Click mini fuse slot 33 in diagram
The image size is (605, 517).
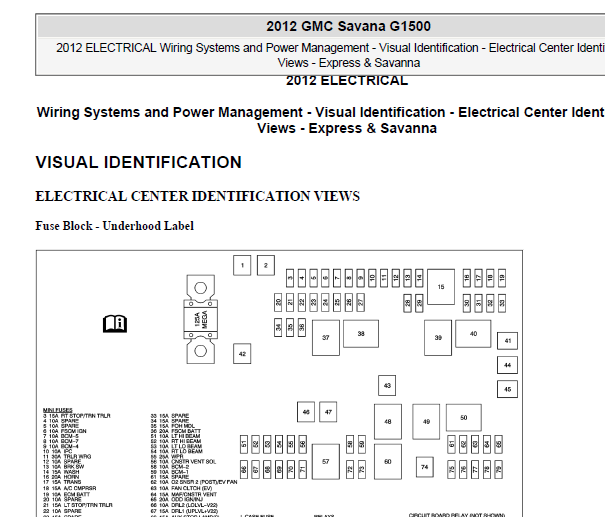502,303
